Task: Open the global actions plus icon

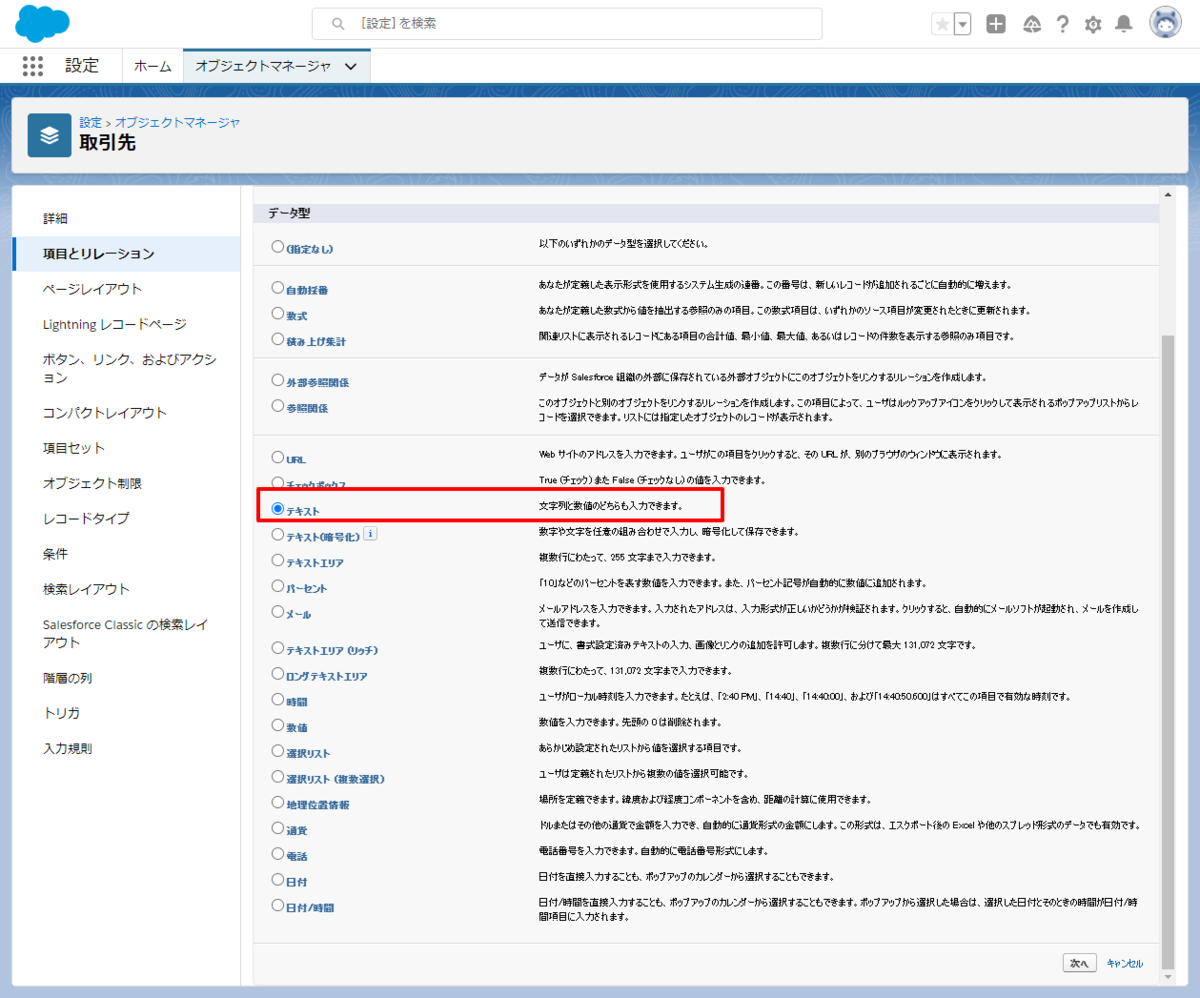Action: point(996,24)
